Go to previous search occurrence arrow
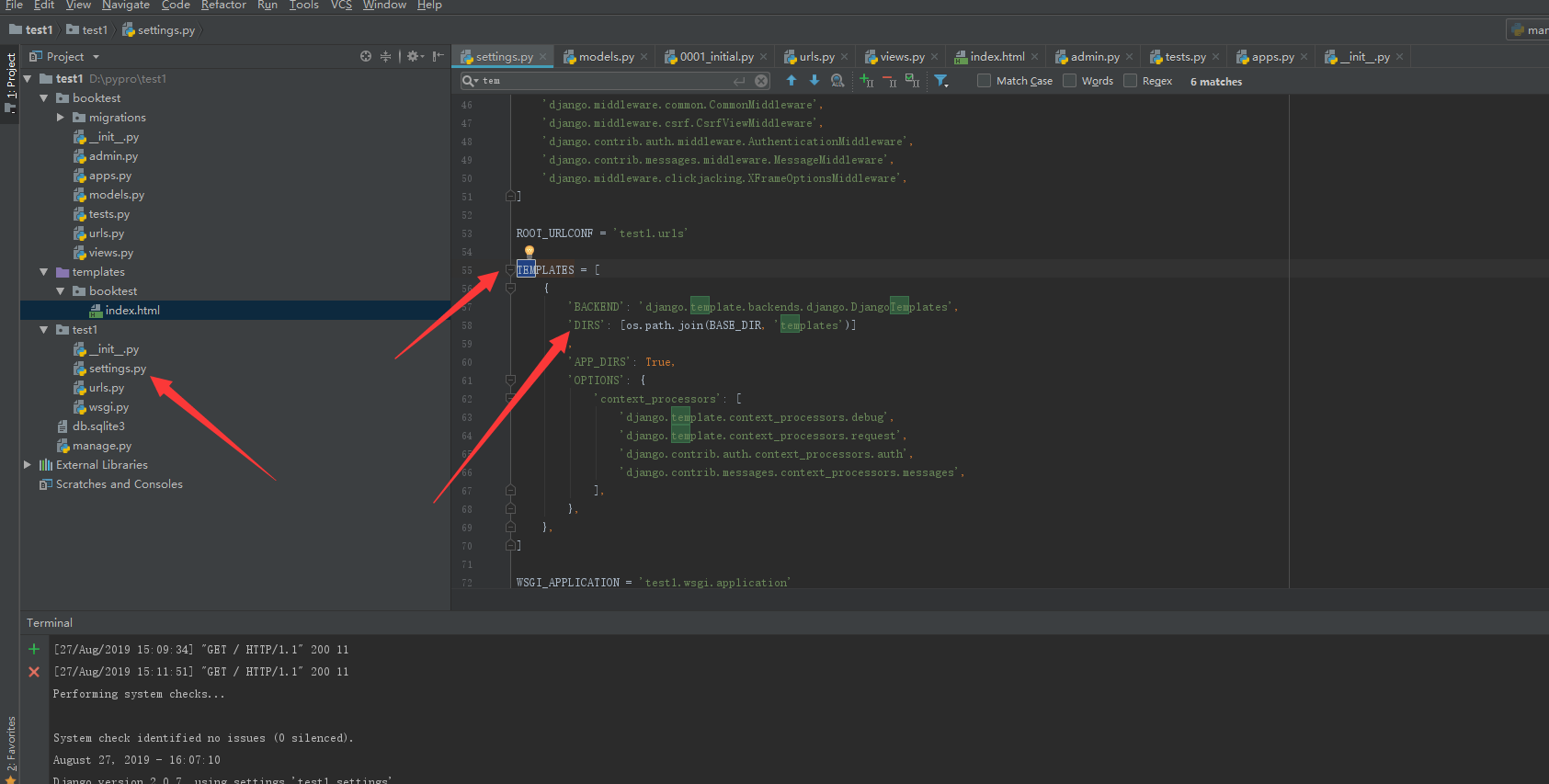This screenshot has width=1549, height=784. click(x=792, y=81)
